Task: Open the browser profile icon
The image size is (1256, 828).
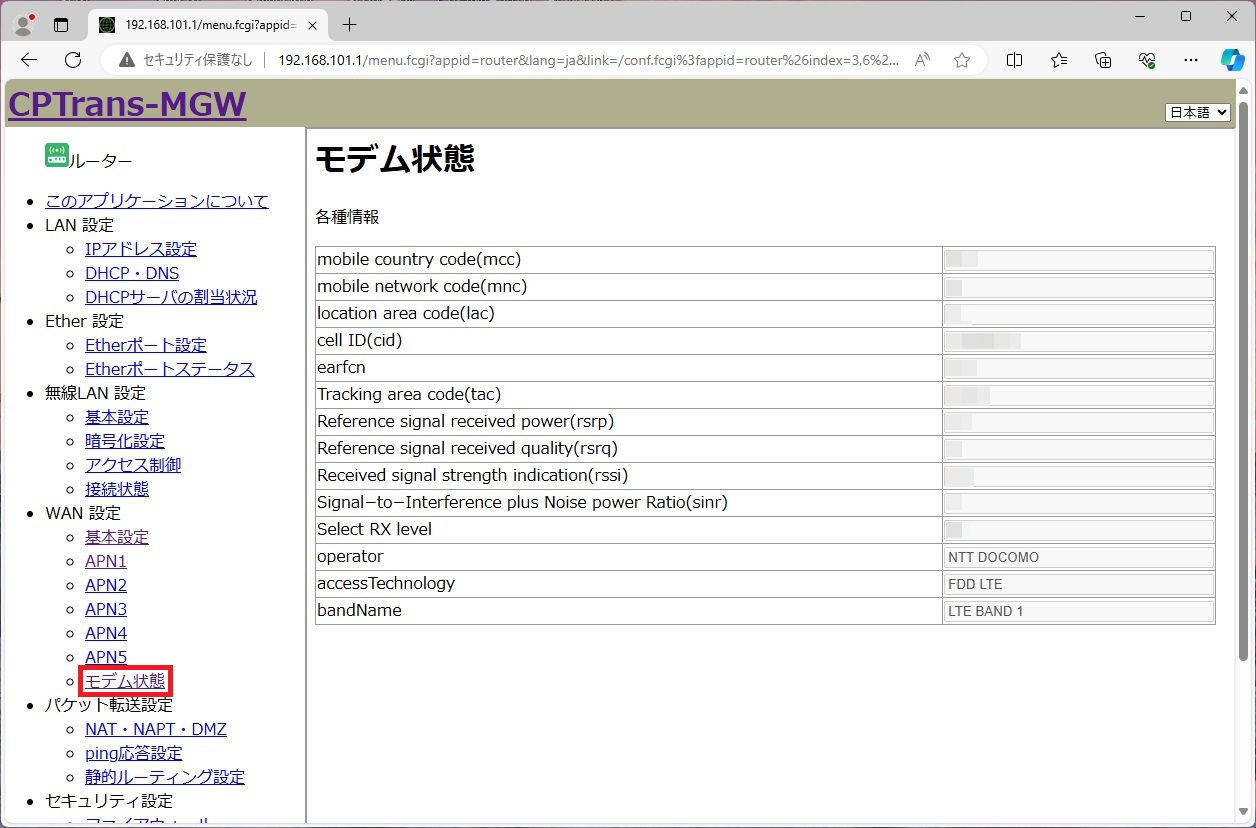Action: (24, 24)
